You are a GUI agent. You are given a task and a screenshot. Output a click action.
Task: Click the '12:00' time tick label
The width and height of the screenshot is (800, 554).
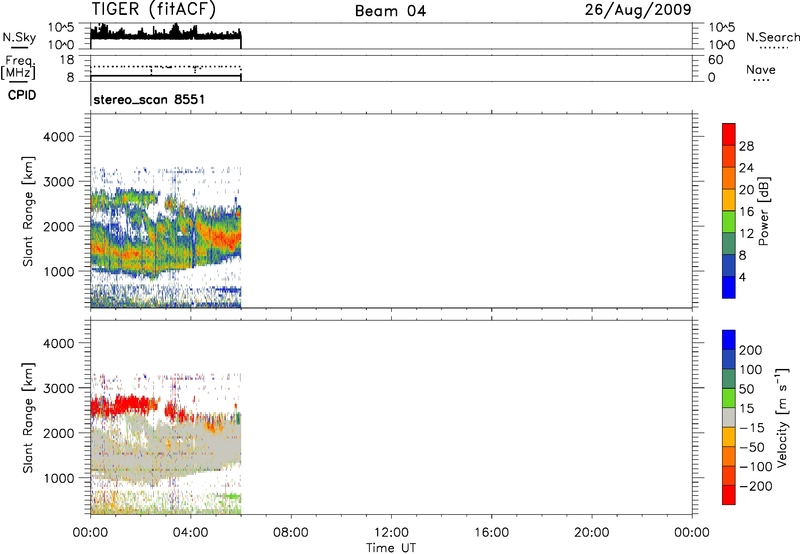tap(391, 533)
